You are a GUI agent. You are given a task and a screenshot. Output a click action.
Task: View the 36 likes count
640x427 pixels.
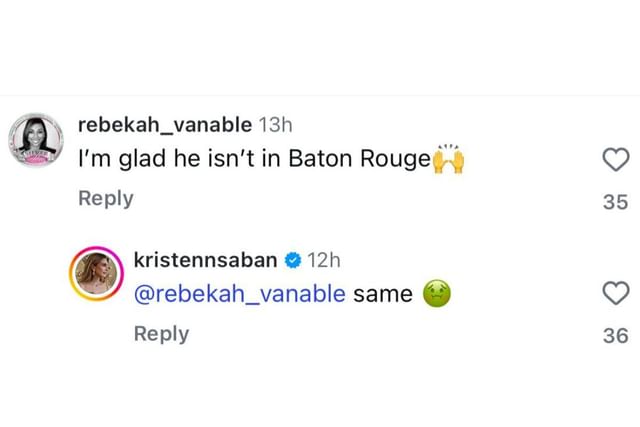point(616,336)
